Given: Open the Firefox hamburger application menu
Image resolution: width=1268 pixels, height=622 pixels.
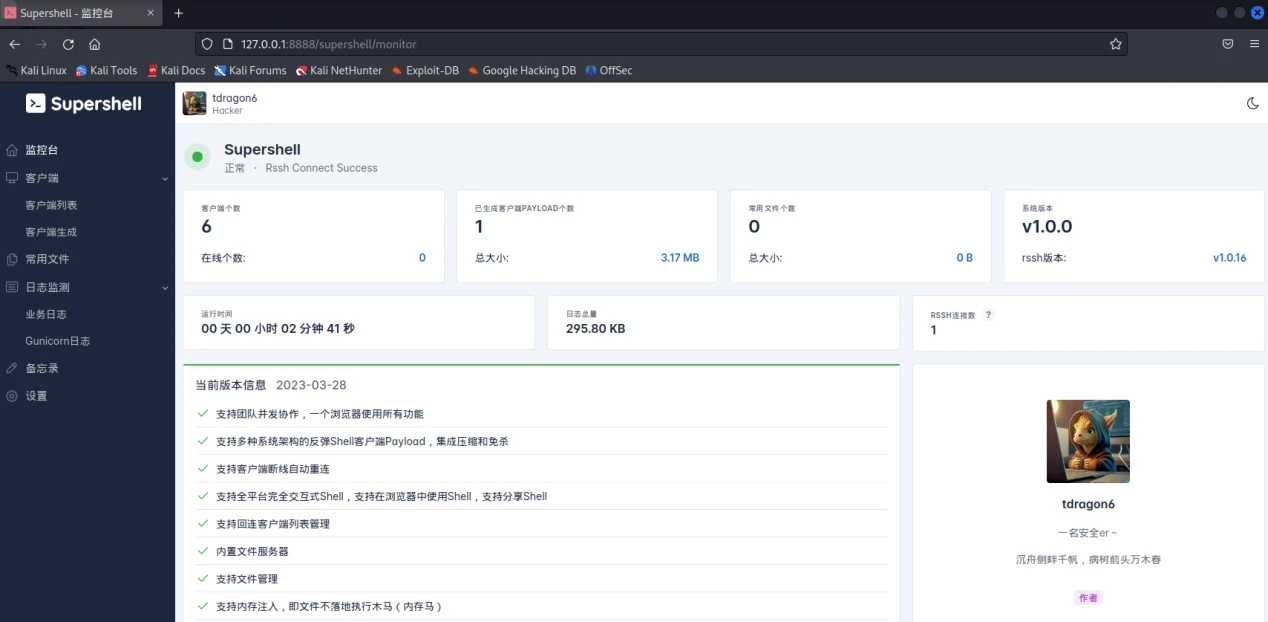Looking at the screenshot, I should coord(1254,44).
